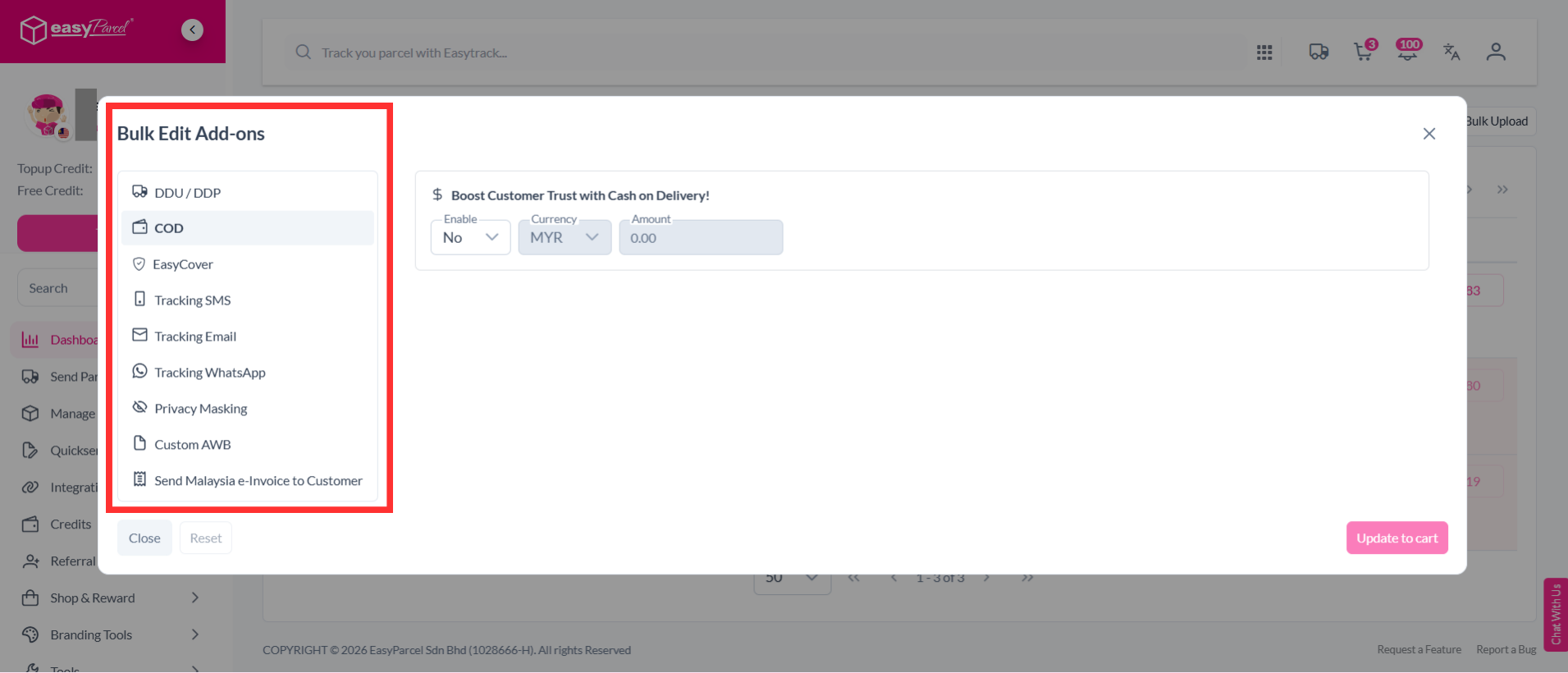The width and height of the screenshot is (1568, 673).
Task: Select Privacy Masking add-on
Action: pos(248,409)
